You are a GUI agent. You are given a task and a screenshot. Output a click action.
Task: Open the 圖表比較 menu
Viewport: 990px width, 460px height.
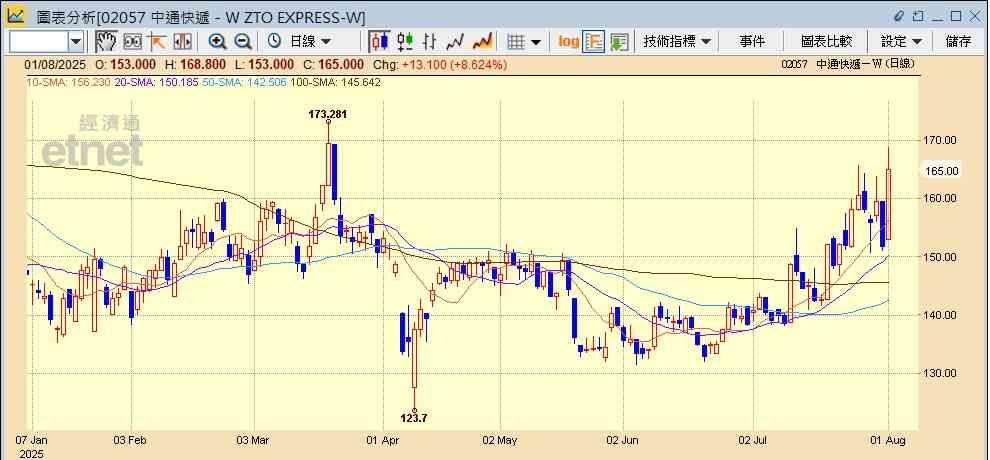pos(826,42)
